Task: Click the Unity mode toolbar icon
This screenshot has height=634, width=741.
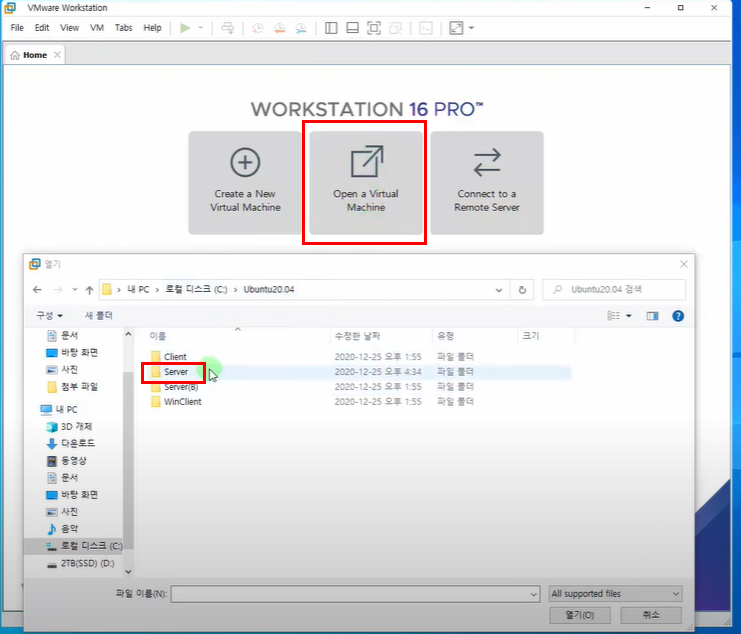Action: click(395, 28)
